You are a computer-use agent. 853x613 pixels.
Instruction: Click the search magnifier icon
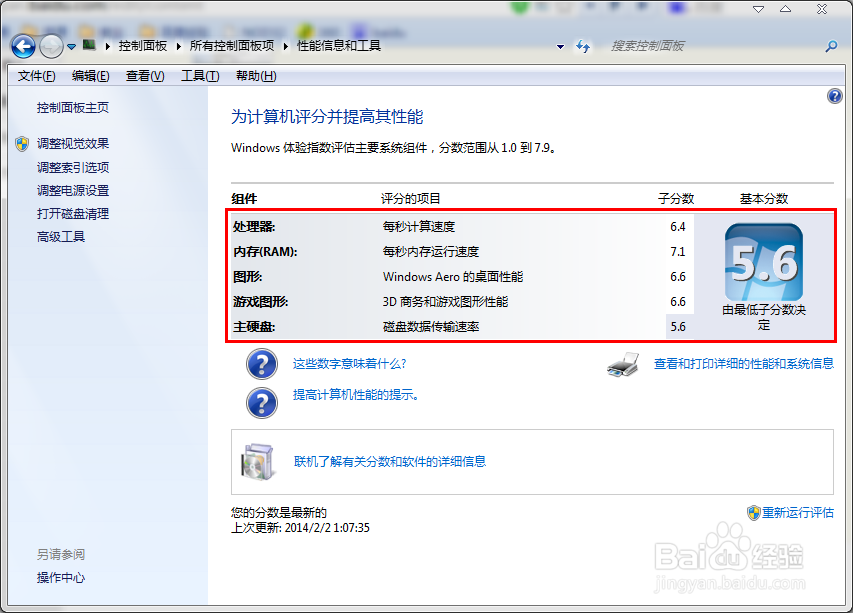[x=831, y=46]
